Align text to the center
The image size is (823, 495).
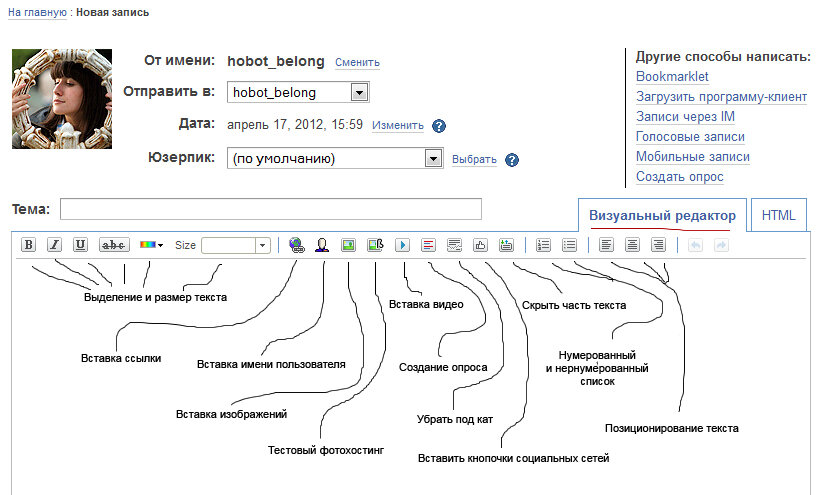[632, 244]
